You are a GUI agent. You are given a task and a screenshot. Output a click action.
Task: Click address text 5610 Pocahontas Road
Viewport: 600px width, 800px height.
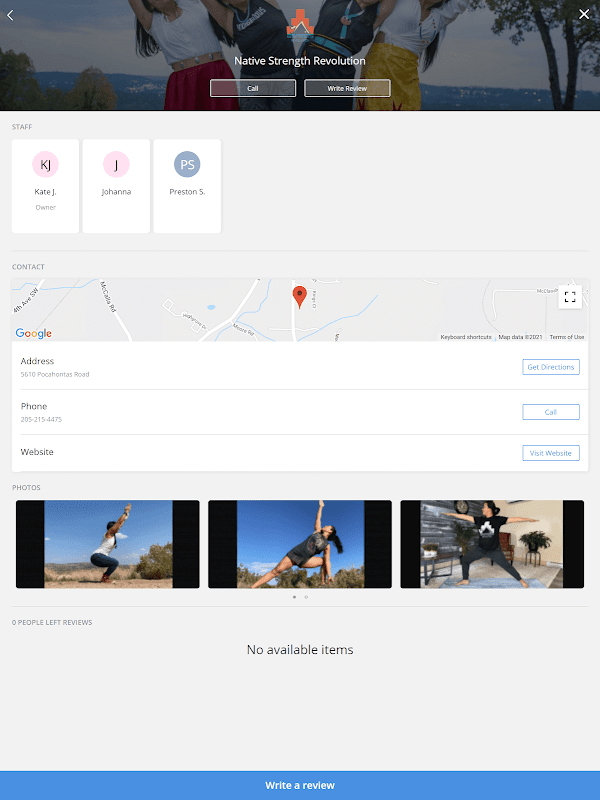pos(55,374)
